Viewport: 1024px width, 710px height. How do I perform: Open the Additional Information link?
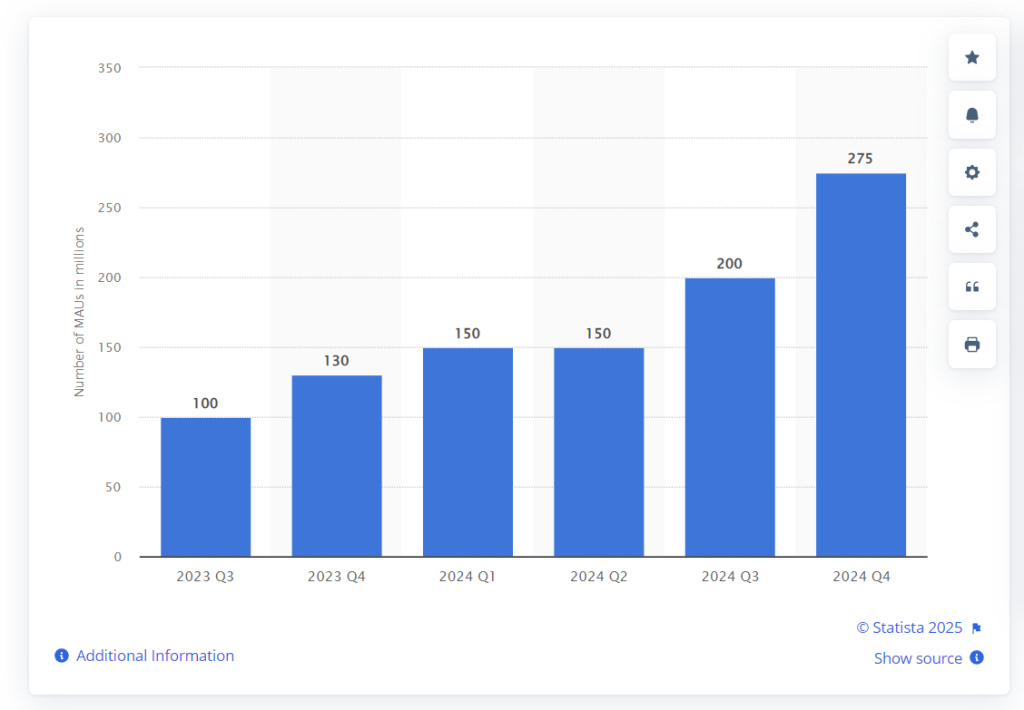click(155, 656)
